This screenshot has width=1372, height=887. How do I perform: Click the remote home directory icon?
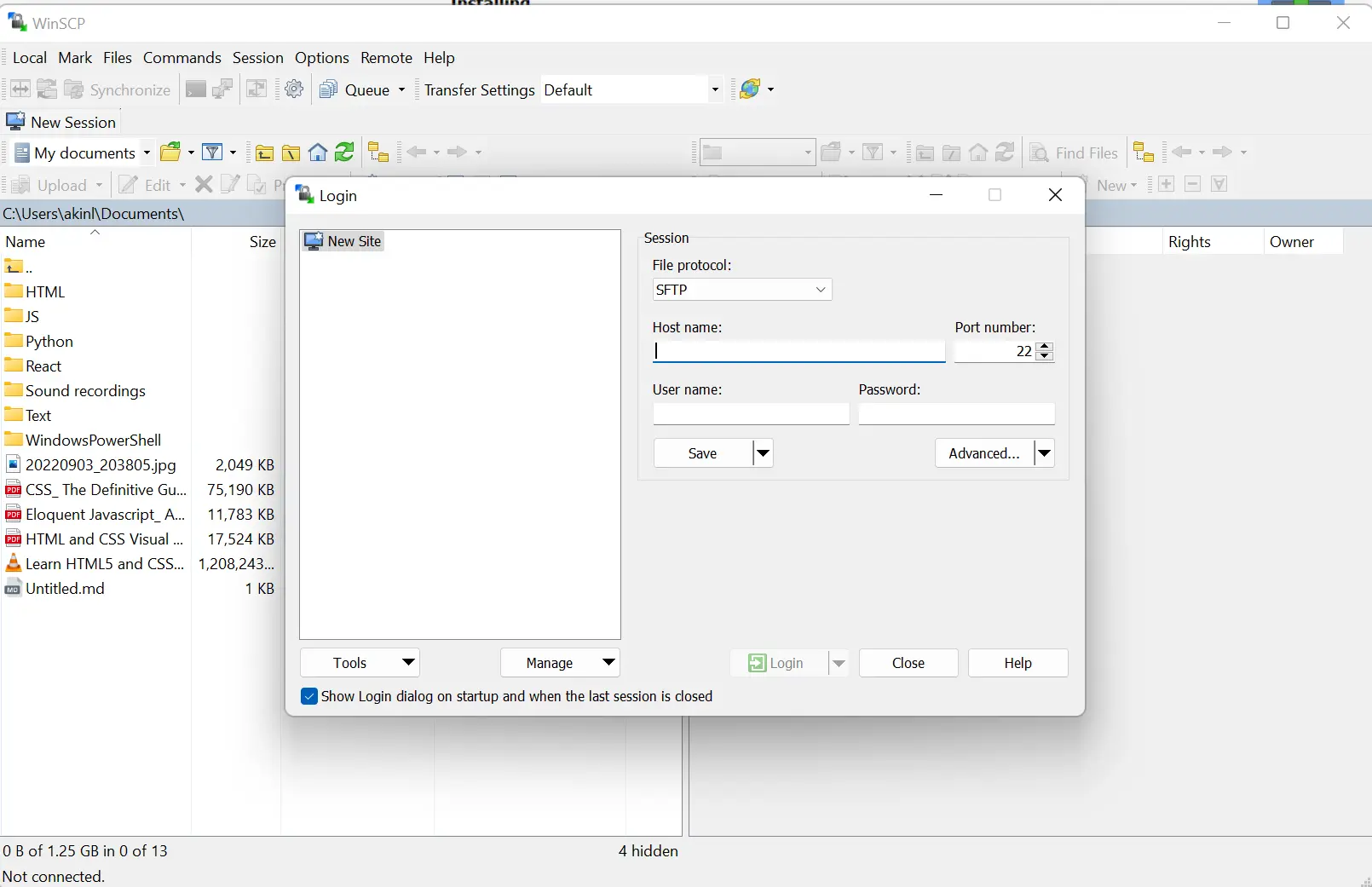978,153
